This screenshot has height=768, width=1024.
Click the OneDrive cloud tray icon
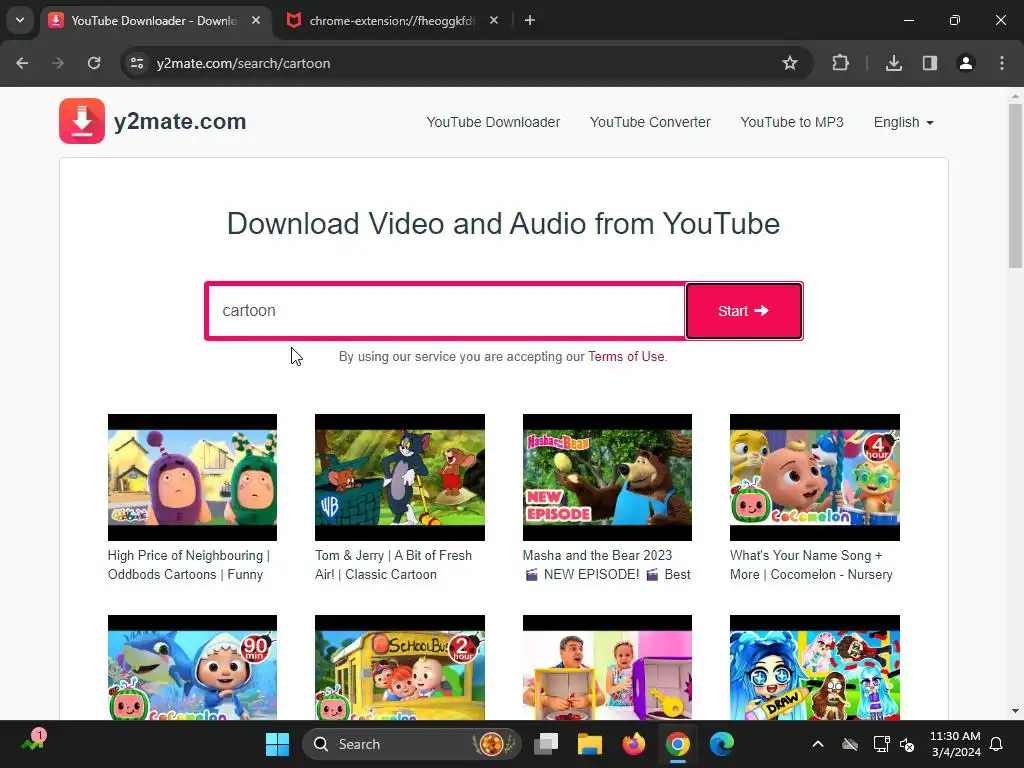tap(850, 744)
